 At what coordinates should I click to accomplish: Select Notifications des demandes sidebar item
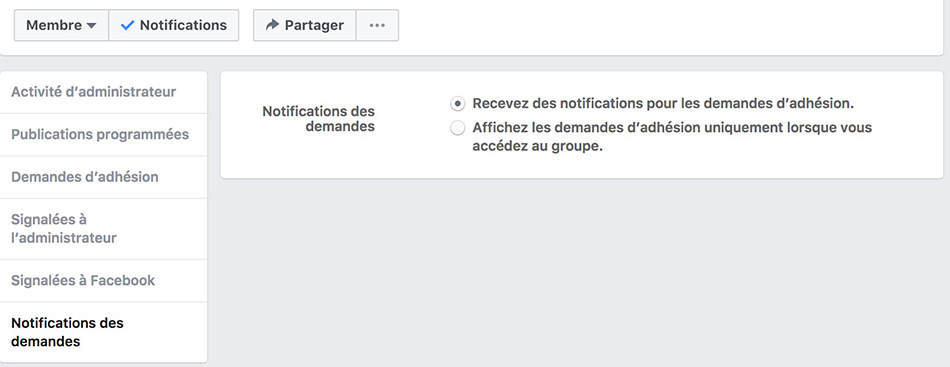click(x=104, y=332)
